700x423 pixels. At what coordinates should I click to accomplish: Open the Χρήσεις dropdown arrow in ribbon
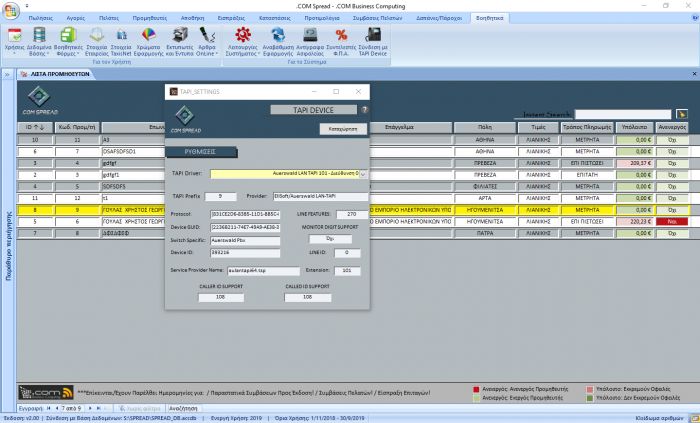[x=14, y=54]
